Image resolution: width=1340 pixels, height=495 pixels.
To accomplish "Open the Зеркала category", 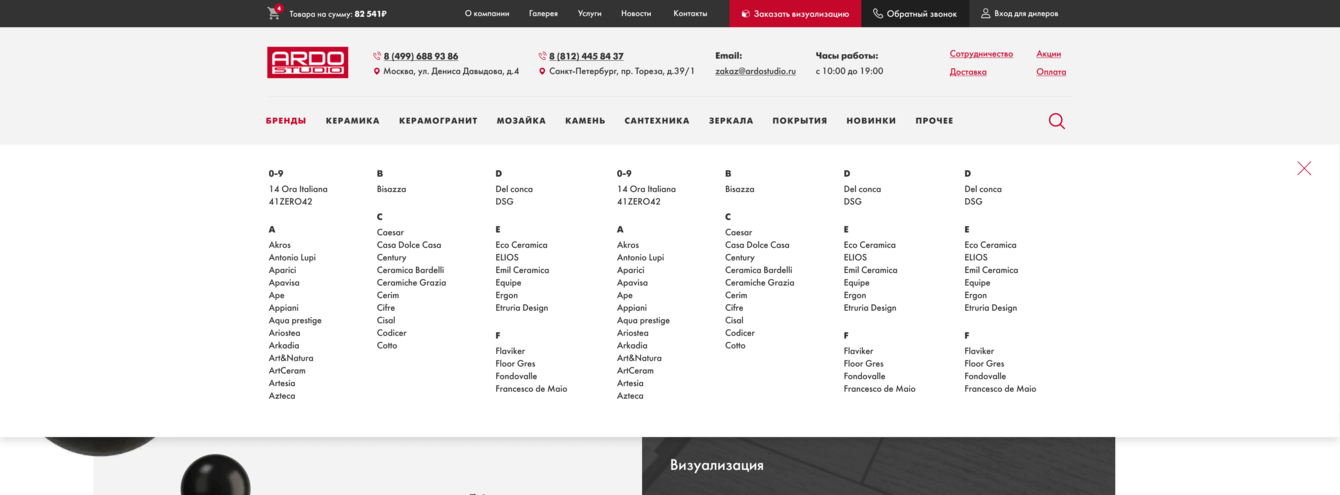I will (731, 121).
